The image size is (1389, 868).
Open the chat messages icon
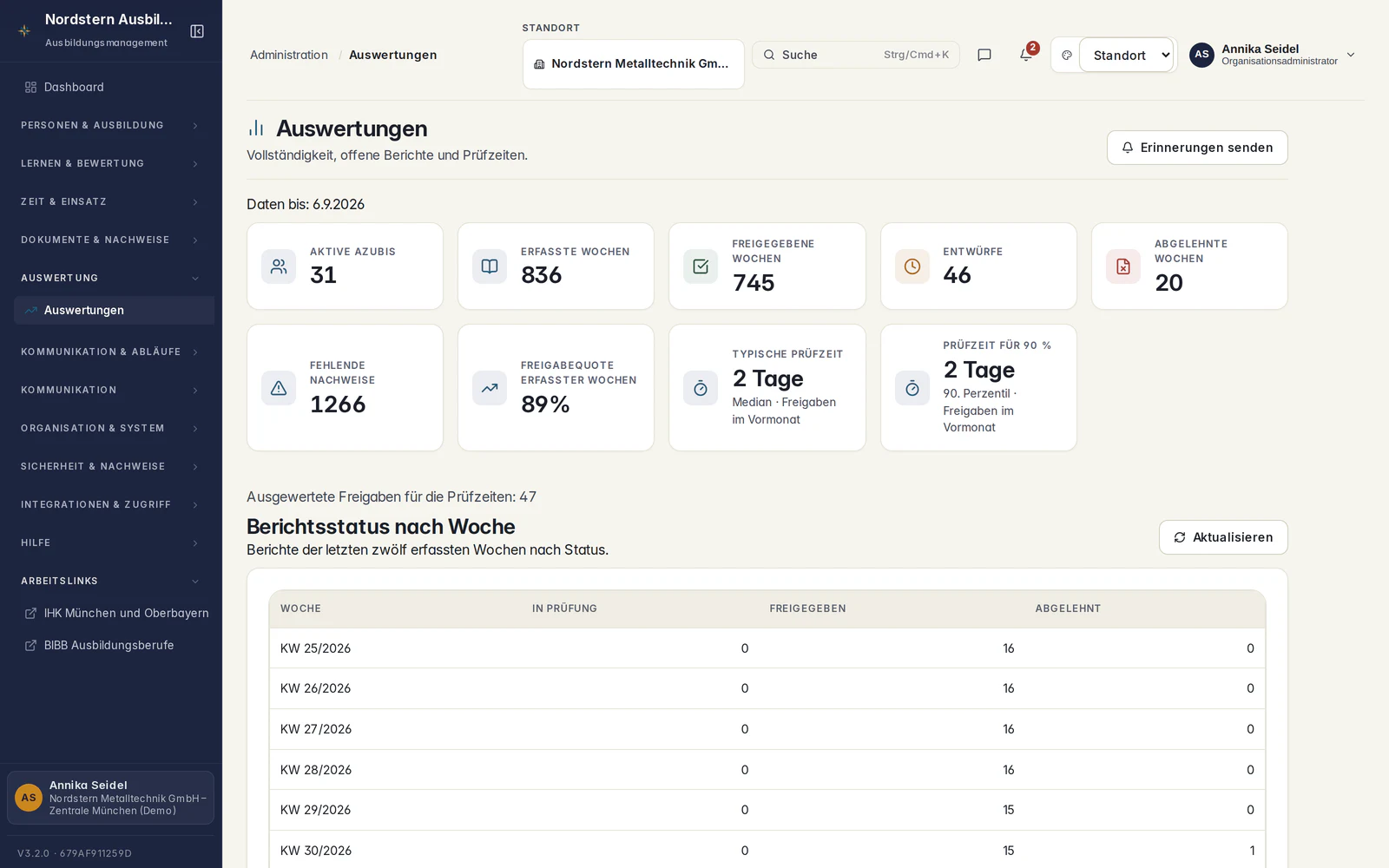(x=984, y=55)
